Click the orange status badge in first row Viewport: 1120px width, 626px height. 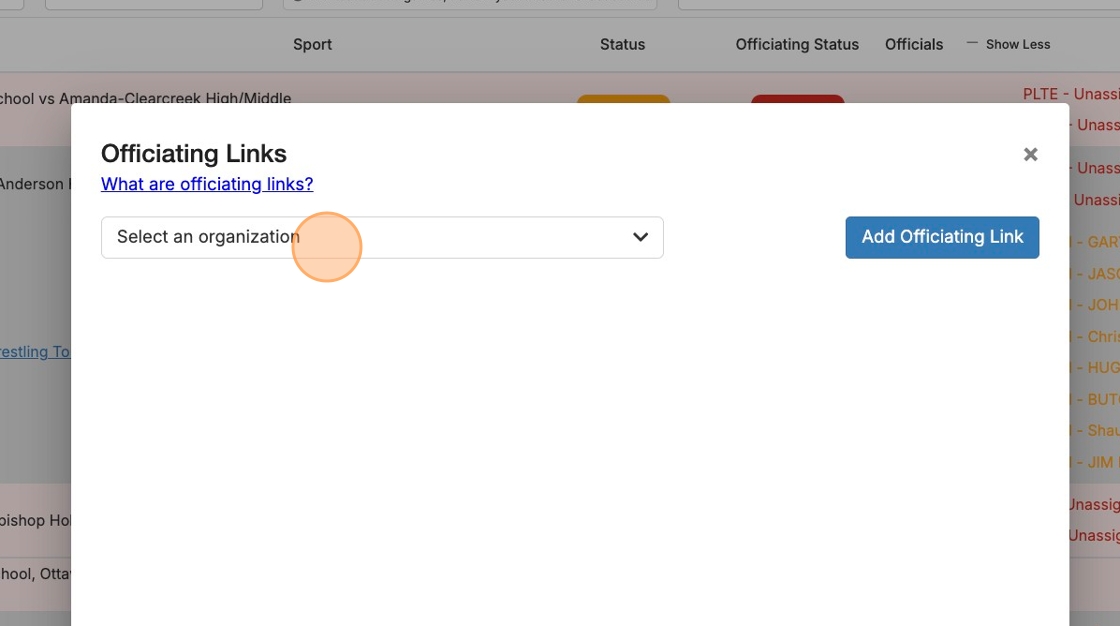(x=623, y=99)
